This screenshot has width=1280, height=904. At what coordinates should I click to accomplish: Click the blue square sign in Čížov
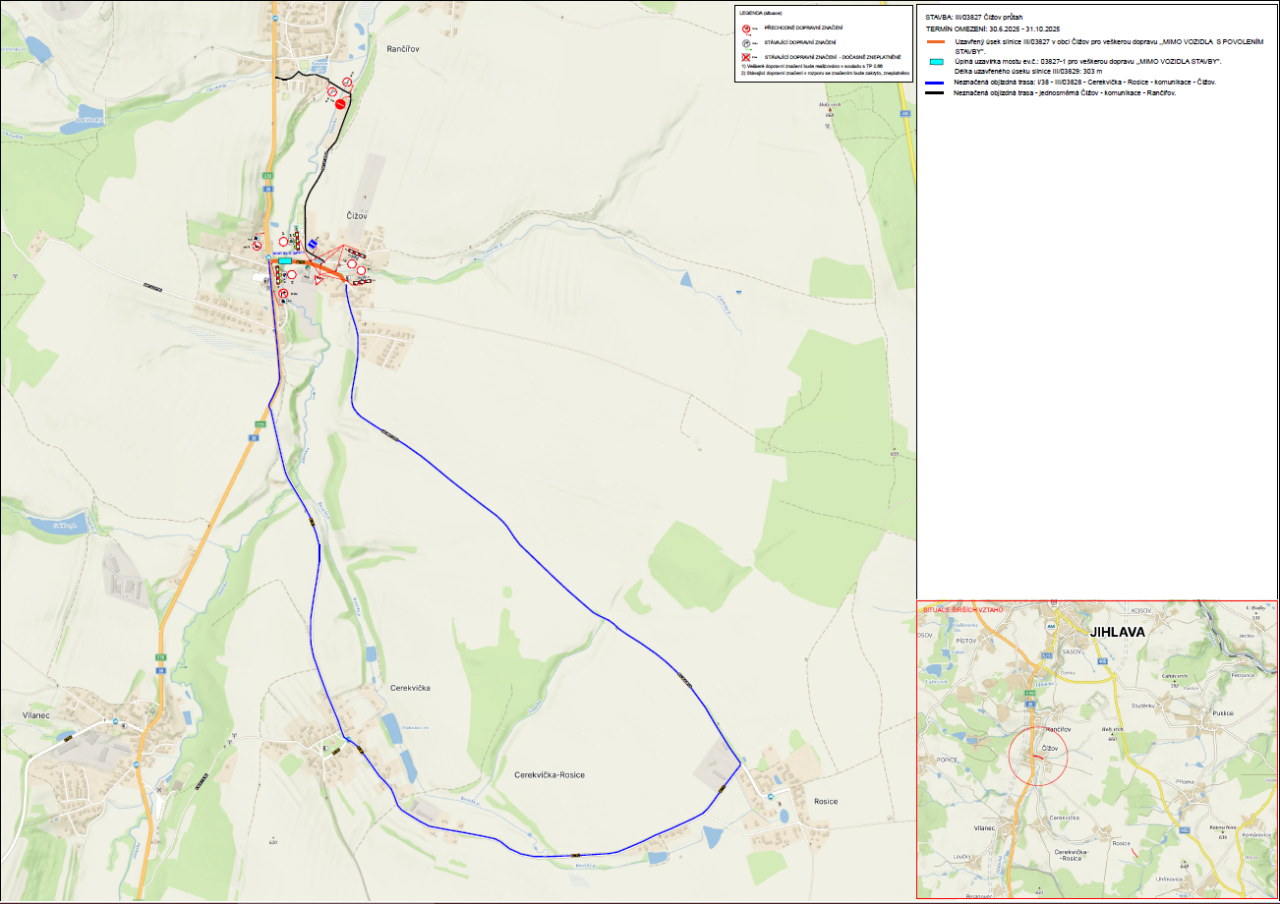click(x=313, y=243)
